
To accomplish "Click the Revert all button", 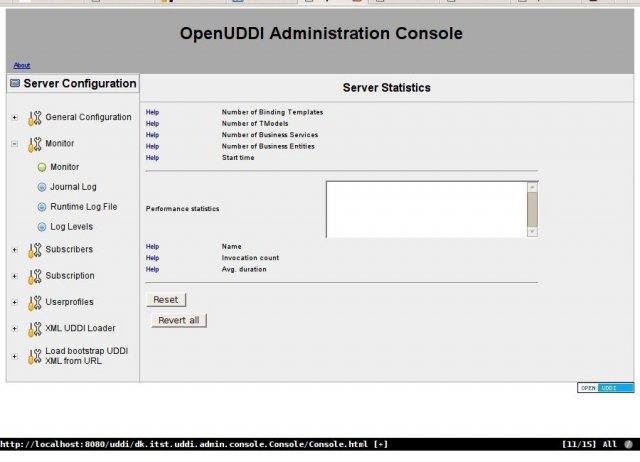I will pyautogui.click(x=179, y=320).
